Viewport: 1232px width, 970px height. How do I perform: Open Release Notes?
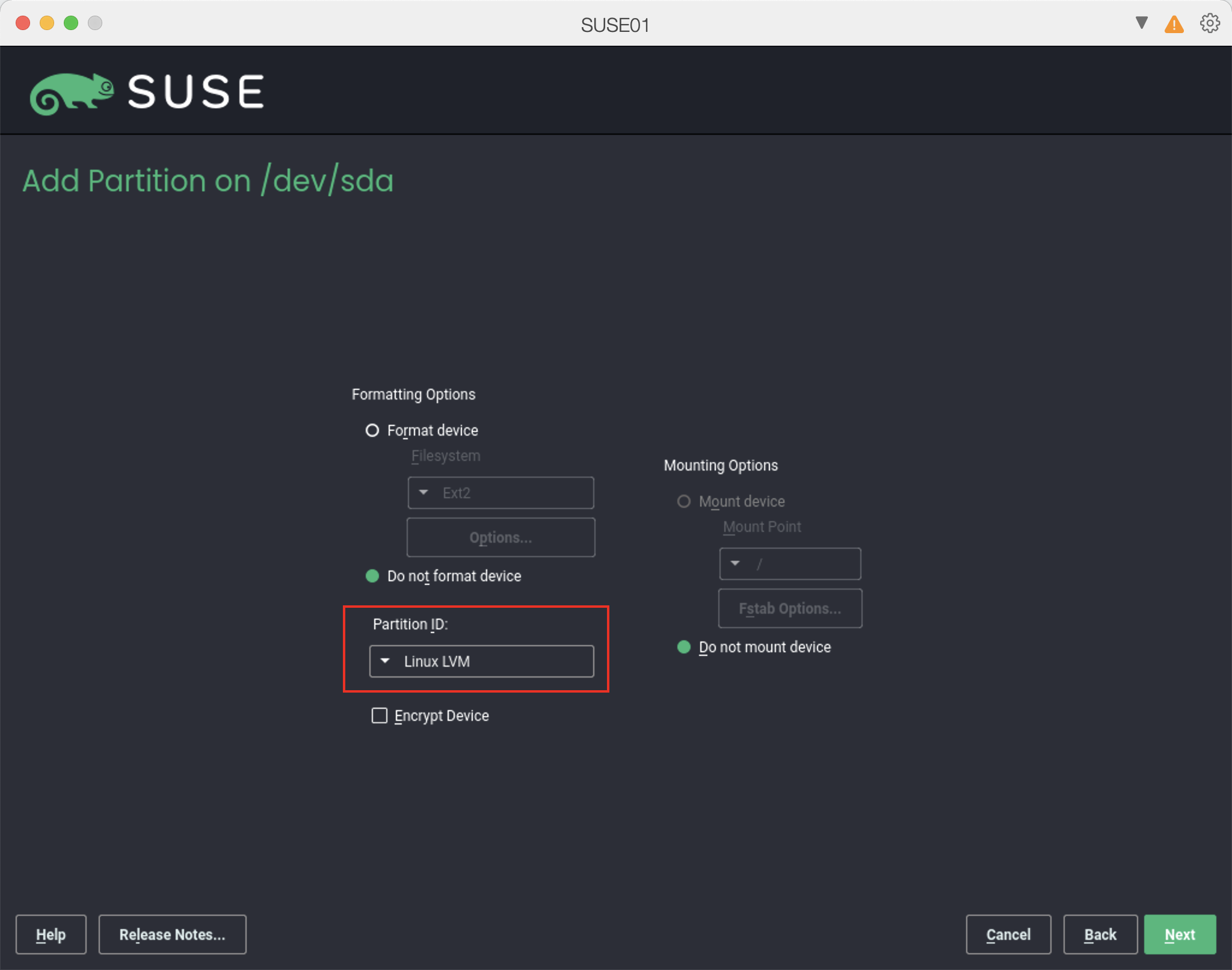click(172, 934)
